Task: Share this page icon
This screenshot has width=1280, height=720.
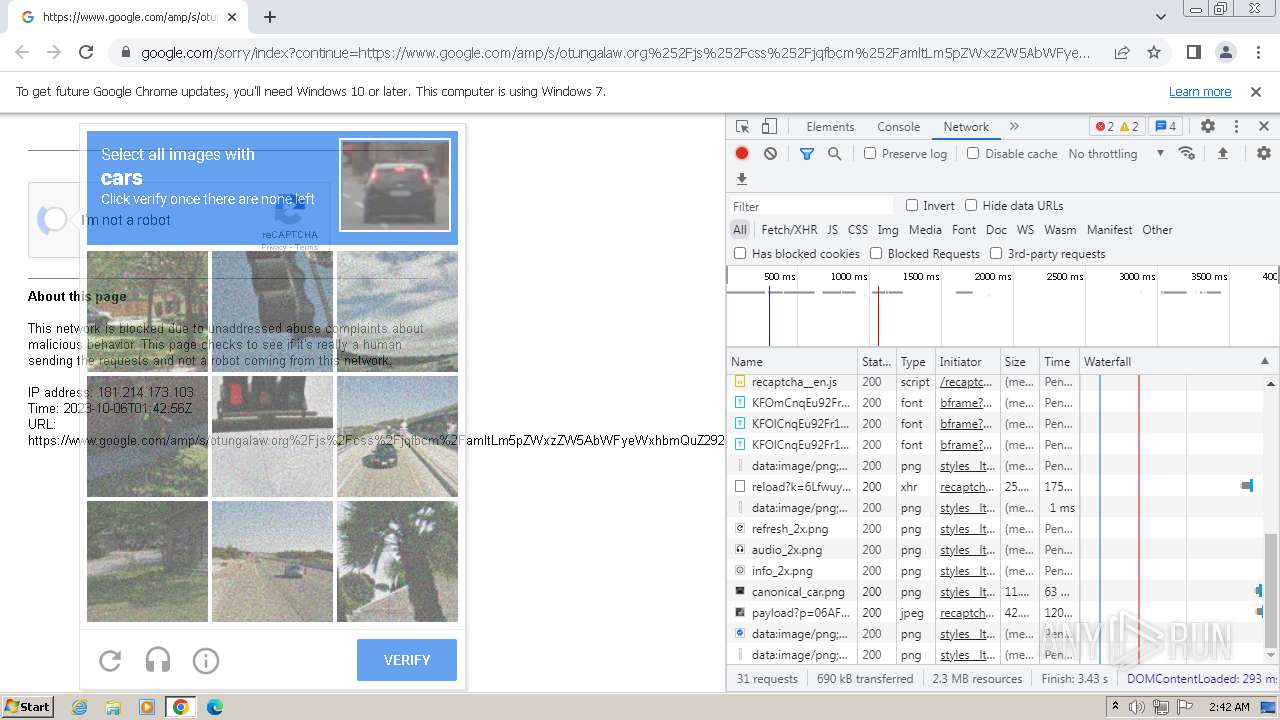Action: pyautogui.click(x=1122, y=52)
